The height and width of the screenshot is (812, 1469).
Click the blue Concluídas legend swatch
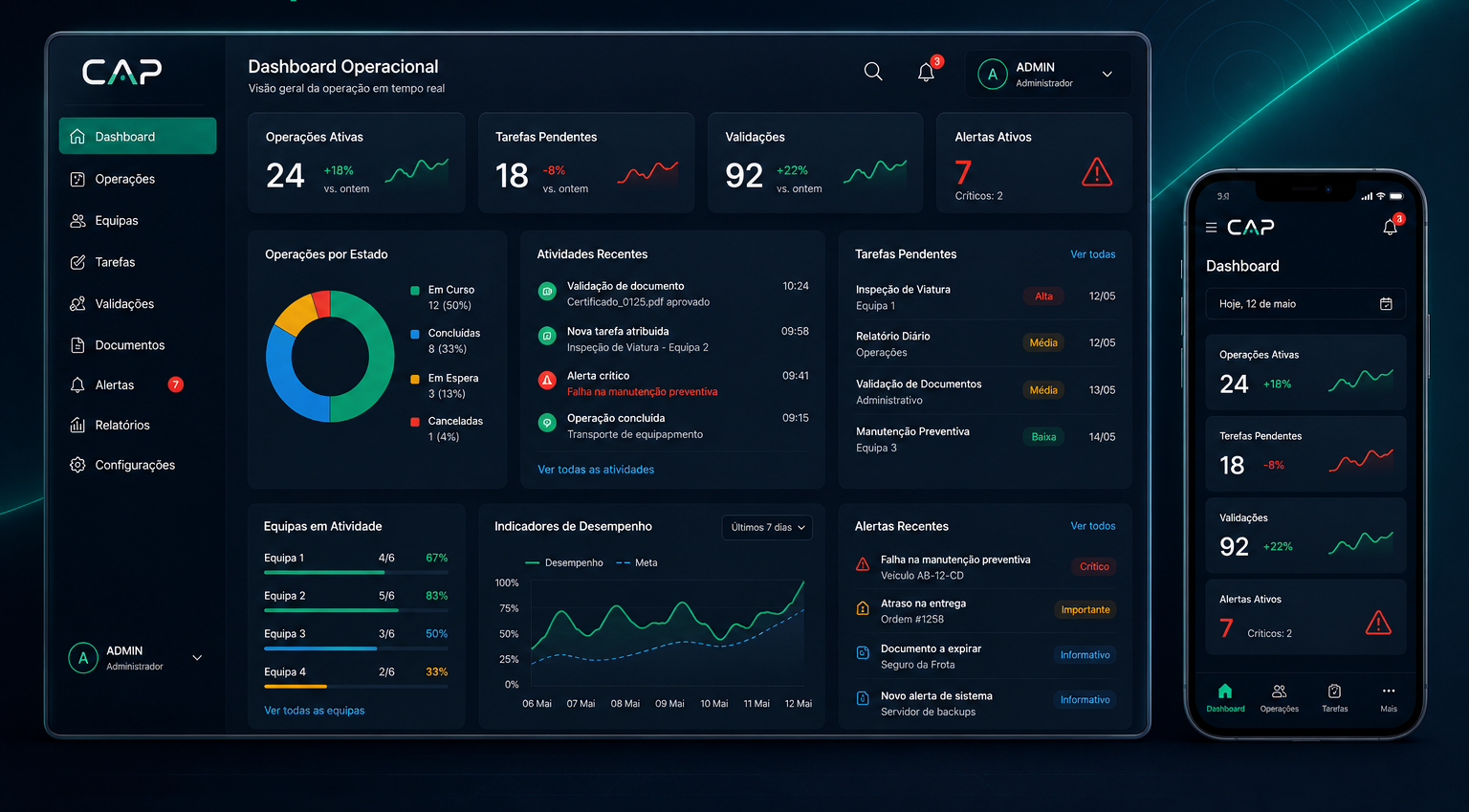point(415,334)
